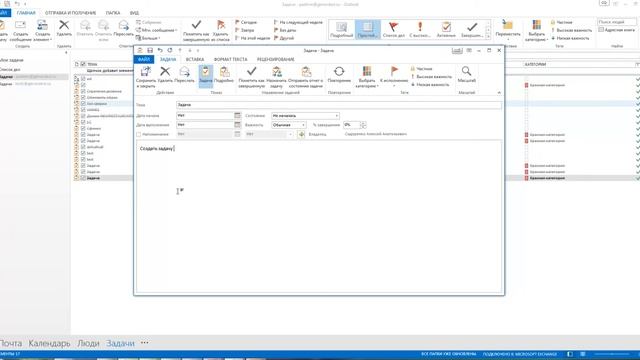The height and width of the screenshot is (360, 640).
Task: Expand Создать элемент dropdown in main ribbon
Action: point(42,31)
